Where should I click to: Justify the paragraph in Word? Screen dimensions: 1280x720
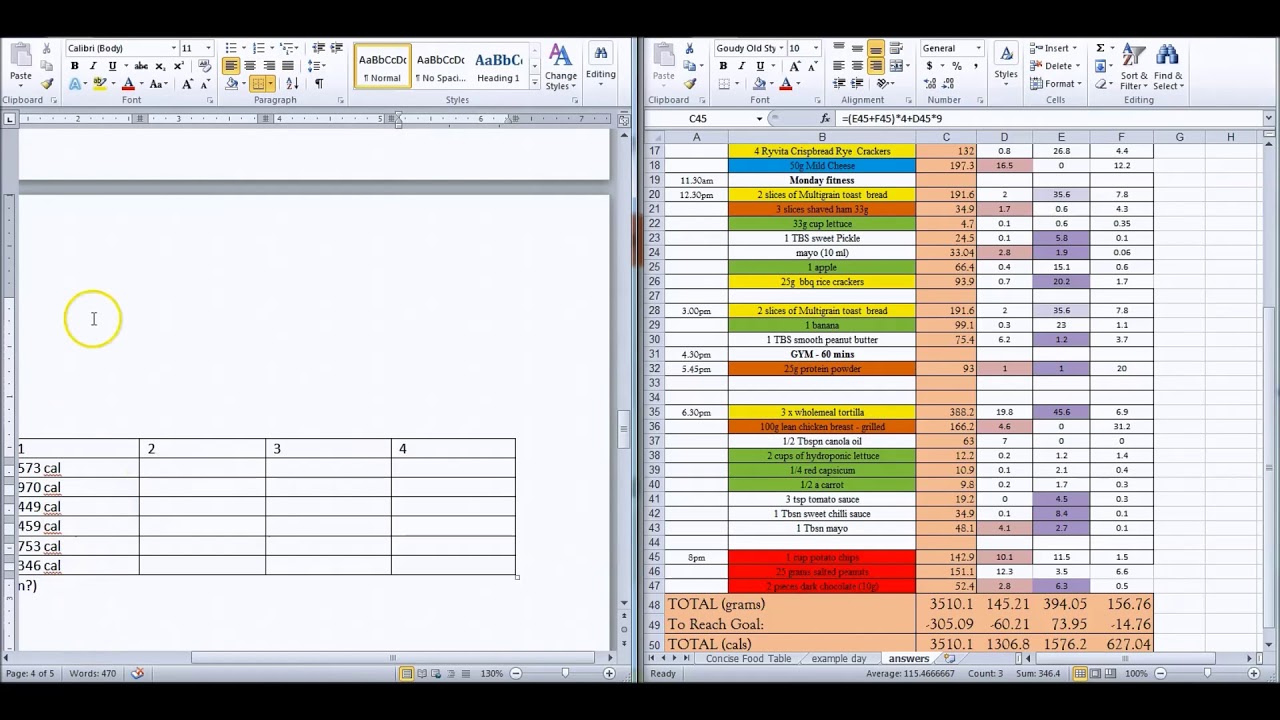pos(288,66)
